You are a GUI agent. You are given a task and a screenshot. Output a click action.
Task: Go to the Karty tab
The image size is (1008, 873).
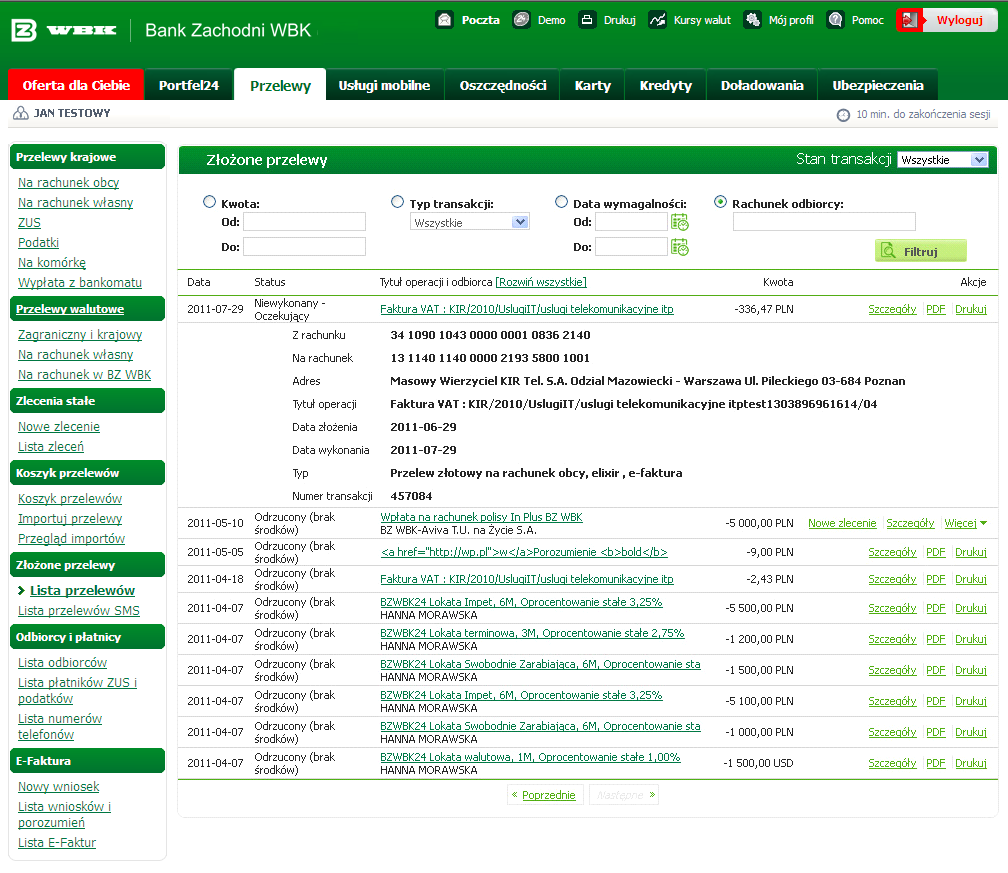pyautogui.click(x=592, y=85)
